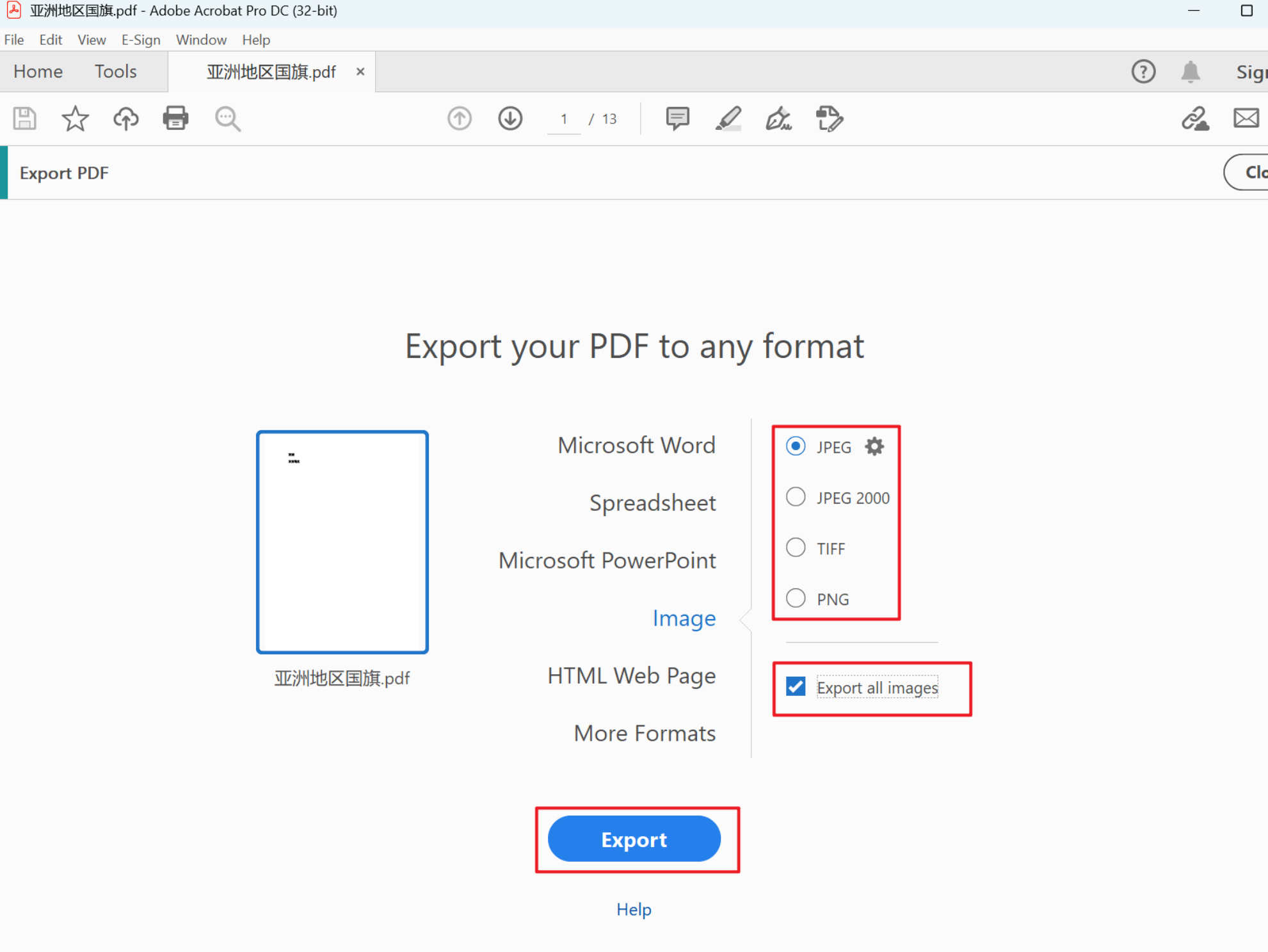Uncheck Export all images

[x=794, y=687]
